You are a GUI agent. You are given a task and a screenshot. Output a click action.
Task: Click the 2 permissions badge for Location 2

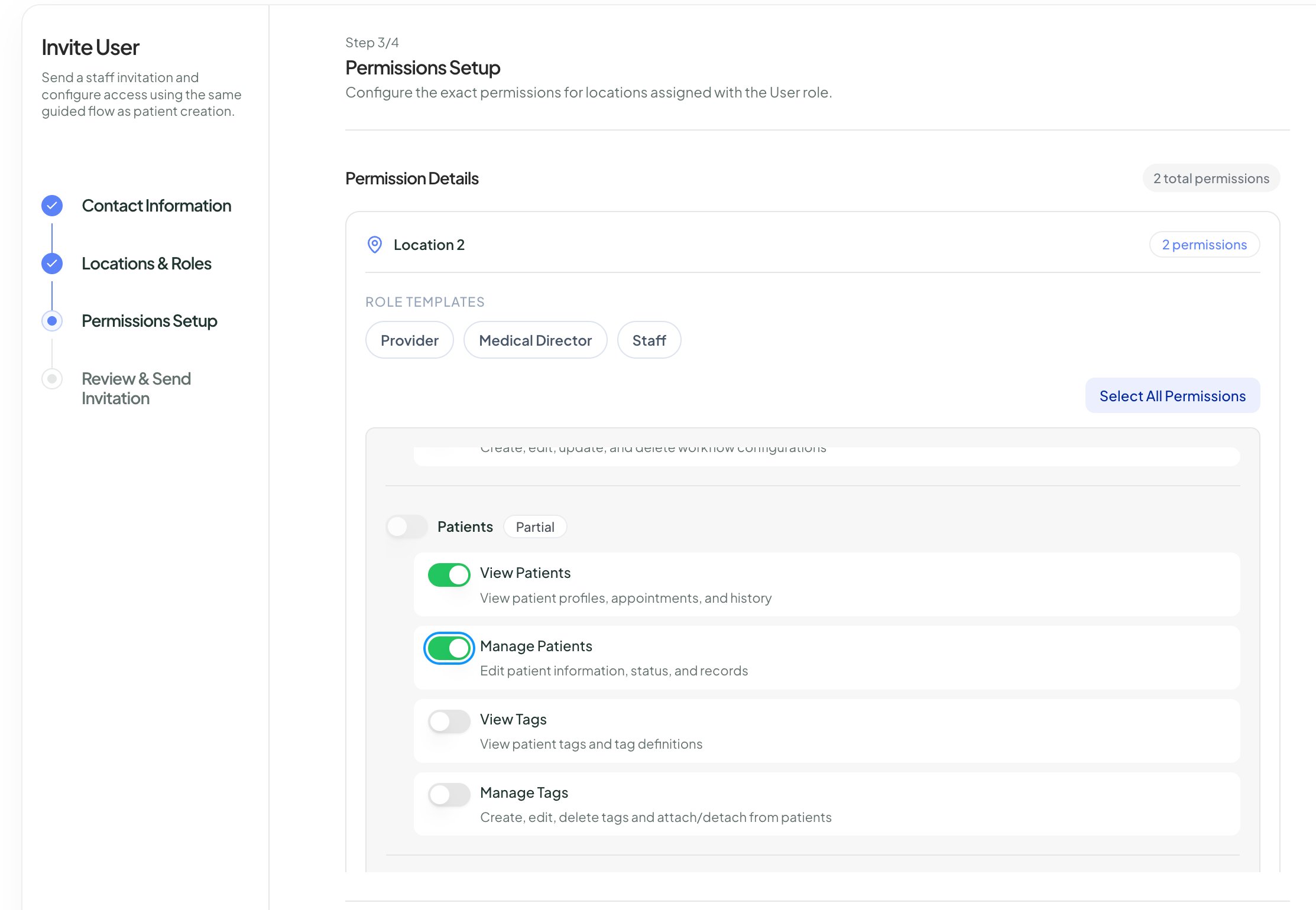pos(1204,245)
